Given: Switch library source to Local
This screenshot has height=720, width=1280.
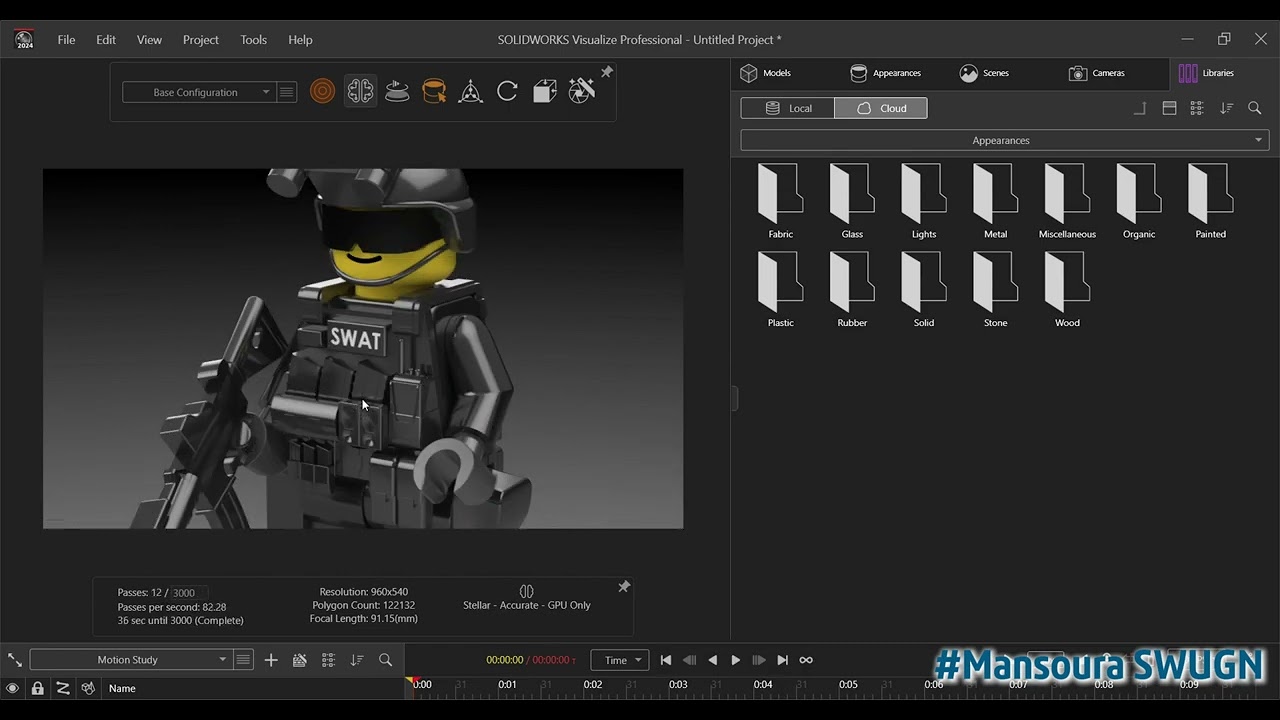Looking at the screenshot, I should (787, 108).
